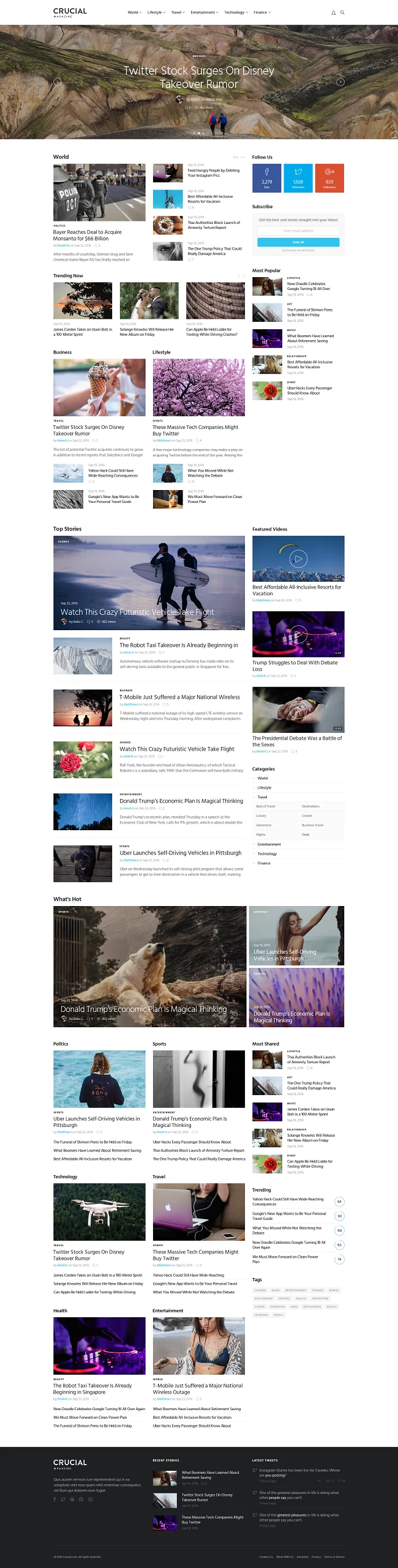Open drone image in Technology section
The image size is (398, 1568).
(99, 1212)
